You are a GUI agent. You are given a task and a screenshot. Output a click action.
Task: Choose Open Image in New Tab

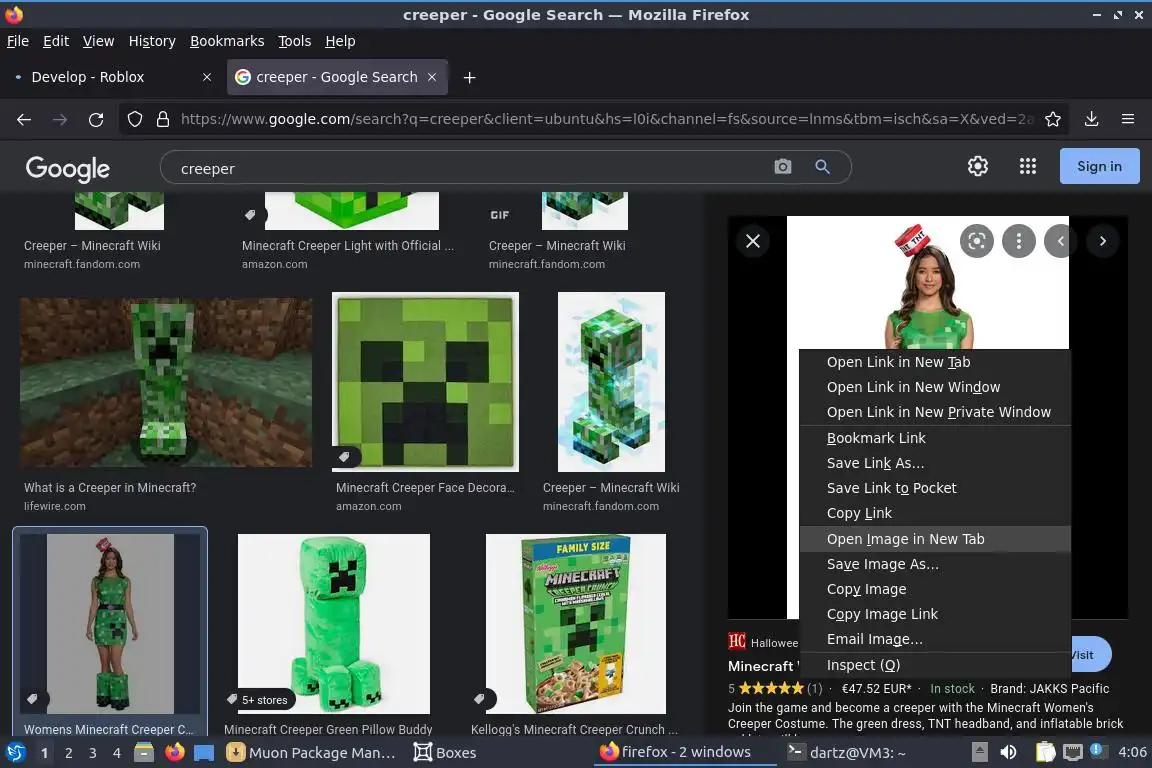[935, 539]
